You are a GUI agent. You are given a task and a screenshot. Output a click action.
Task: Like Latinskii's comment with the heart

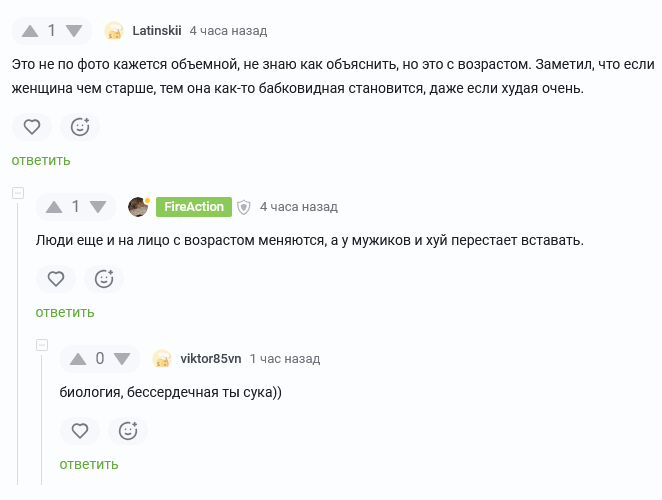(32, 127)
